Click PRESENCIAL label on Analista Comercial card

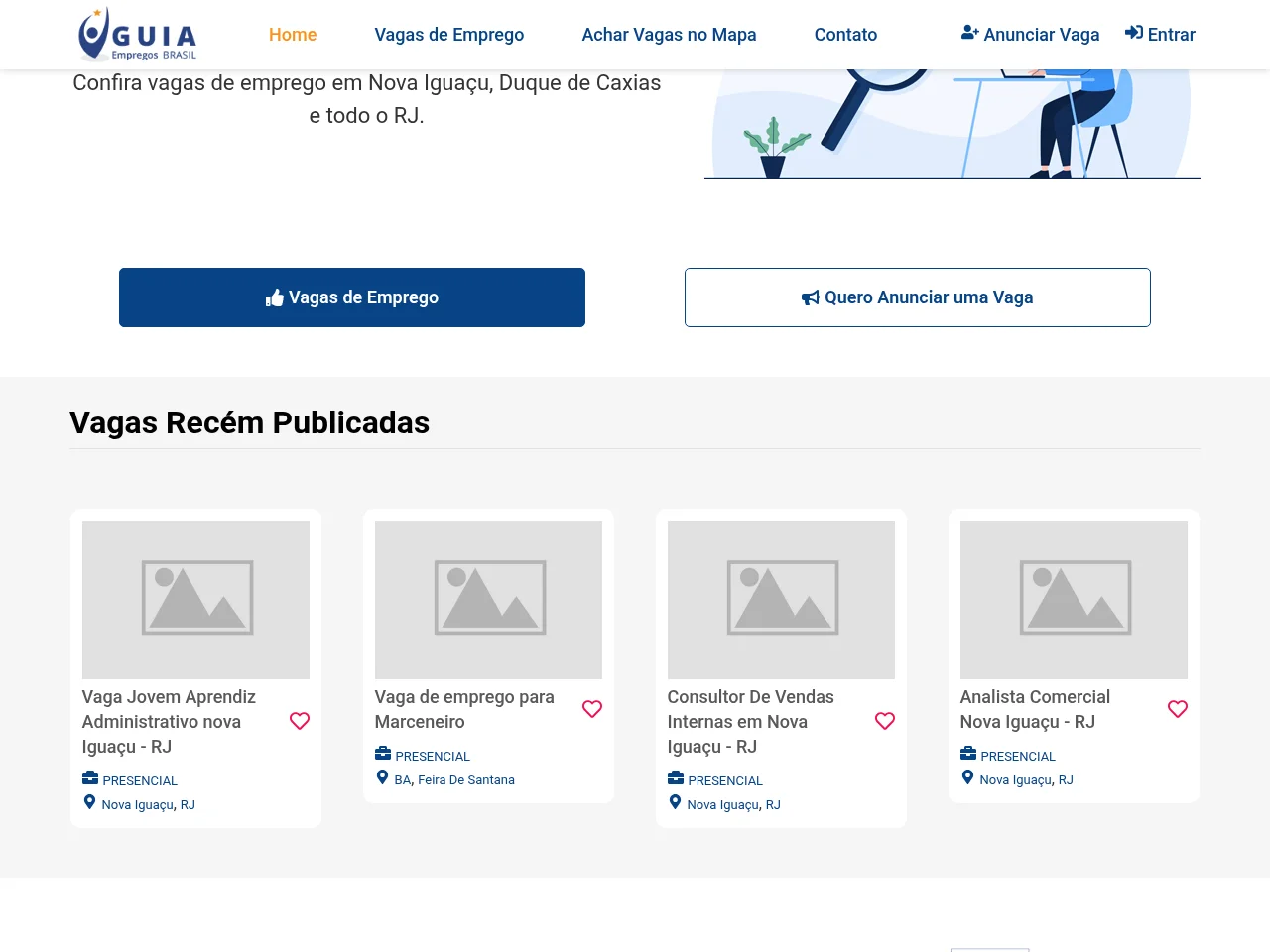[x=1018, y=757]
